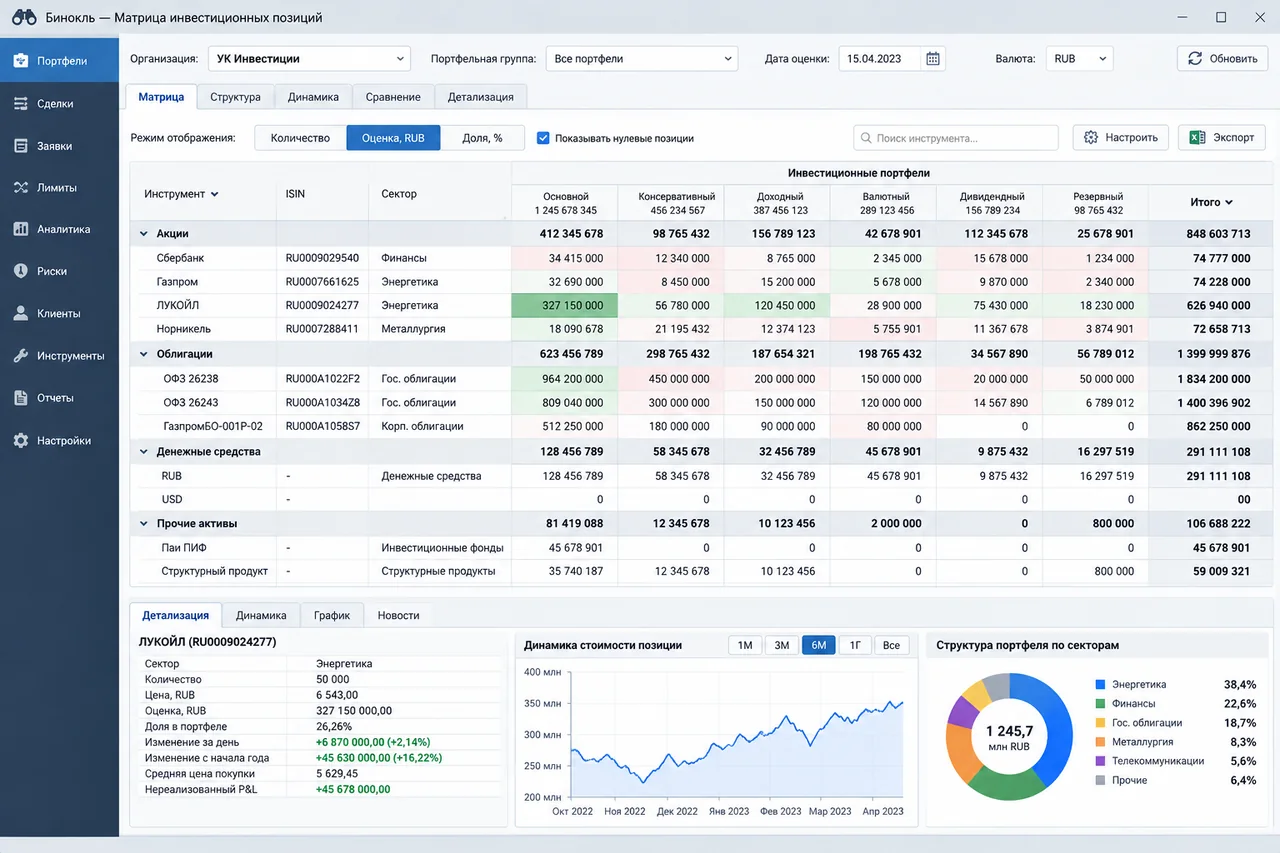
Task: Open the Инструменты wrench icon
Action: coord(20,356)
